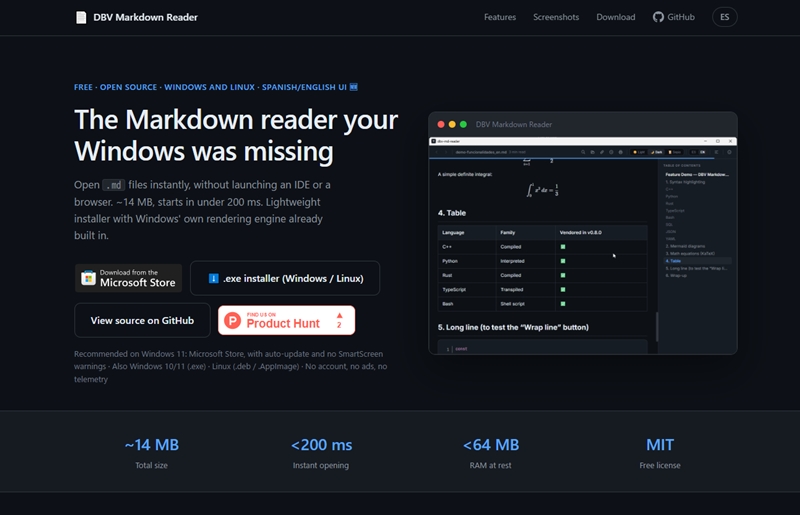The height and width of the screenshot is (515, 800).
Task: Click the DBV Markdown Reader logo
Action: 136,17
